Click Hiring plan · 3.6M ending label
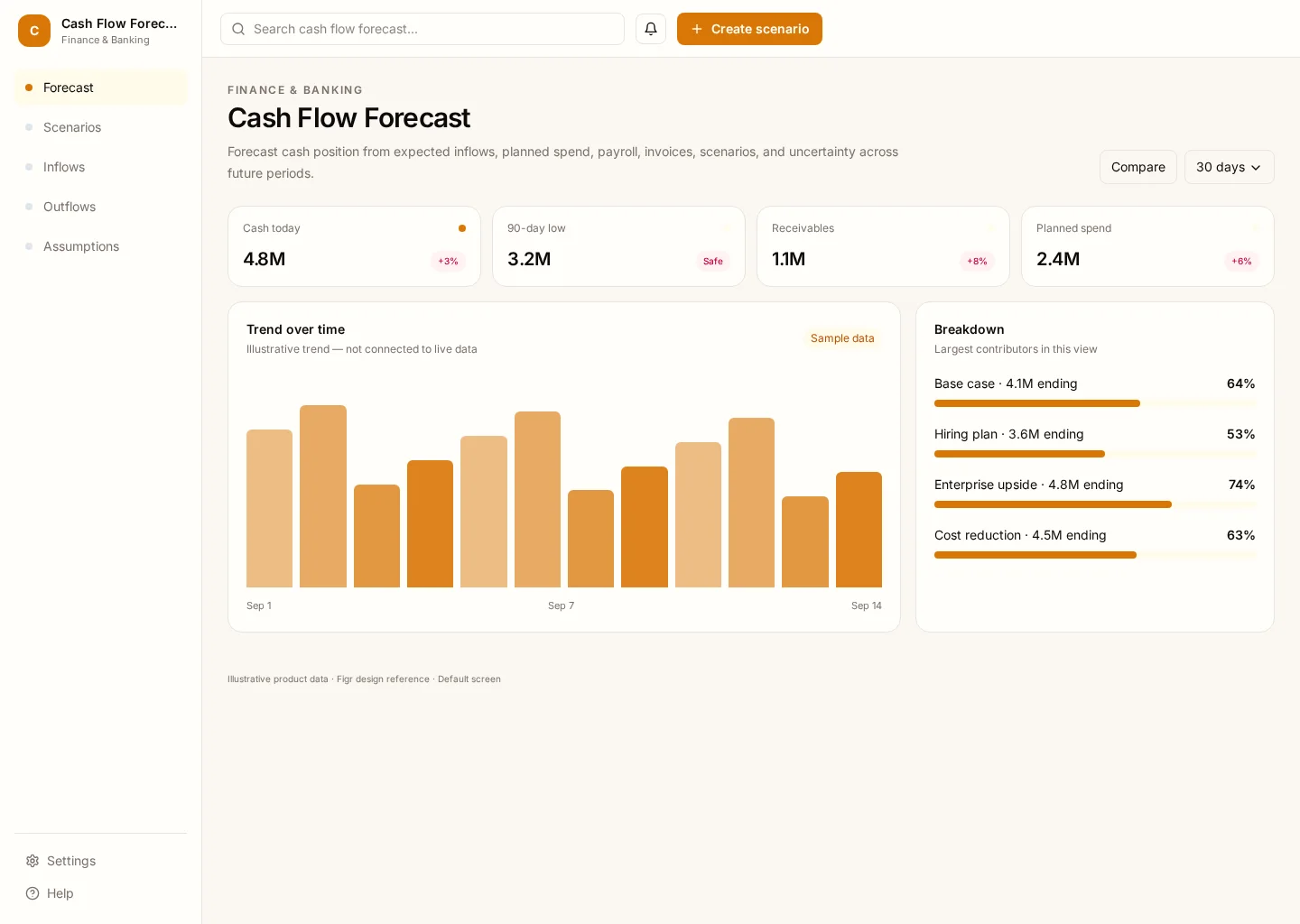Image resolution: width=1300 pixels, height=924 pixels. (x=1009, y=434)
